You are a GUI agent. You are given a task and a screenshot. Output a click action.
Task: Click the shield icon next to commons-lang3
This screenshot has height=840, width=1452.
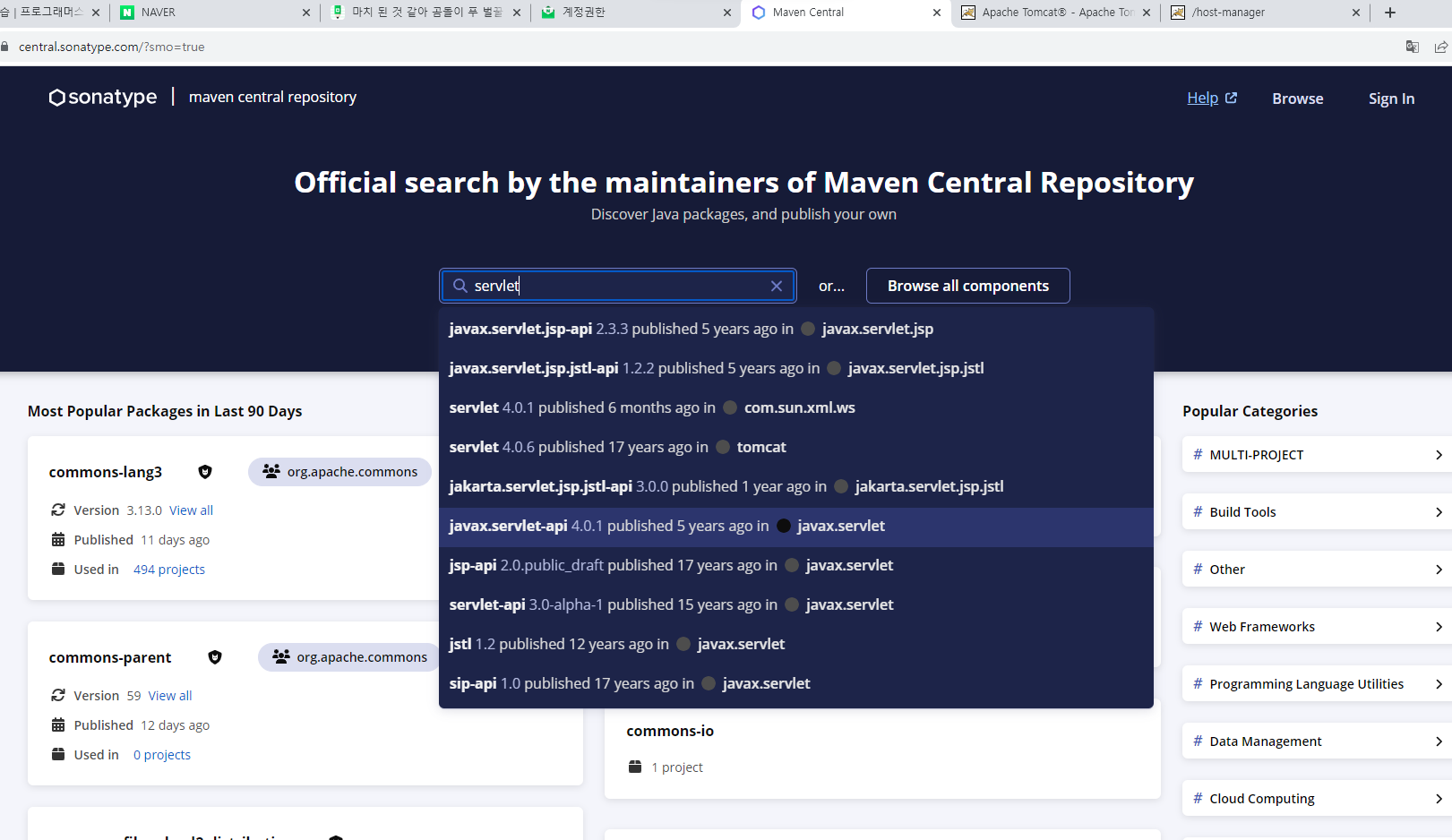coord(205,472)
